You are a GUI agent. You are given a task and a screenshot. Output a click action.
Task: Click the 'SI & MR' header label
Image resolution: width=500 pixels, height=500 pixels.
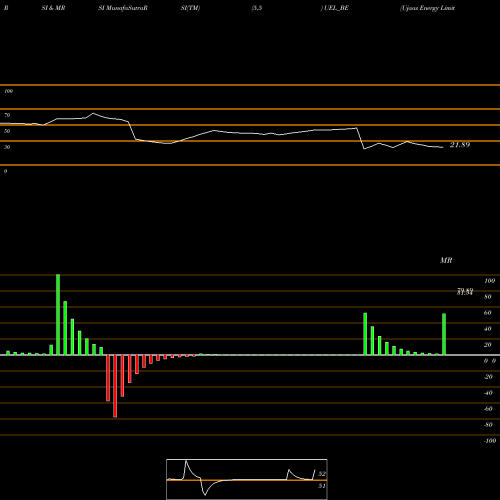tap(53, 8)
